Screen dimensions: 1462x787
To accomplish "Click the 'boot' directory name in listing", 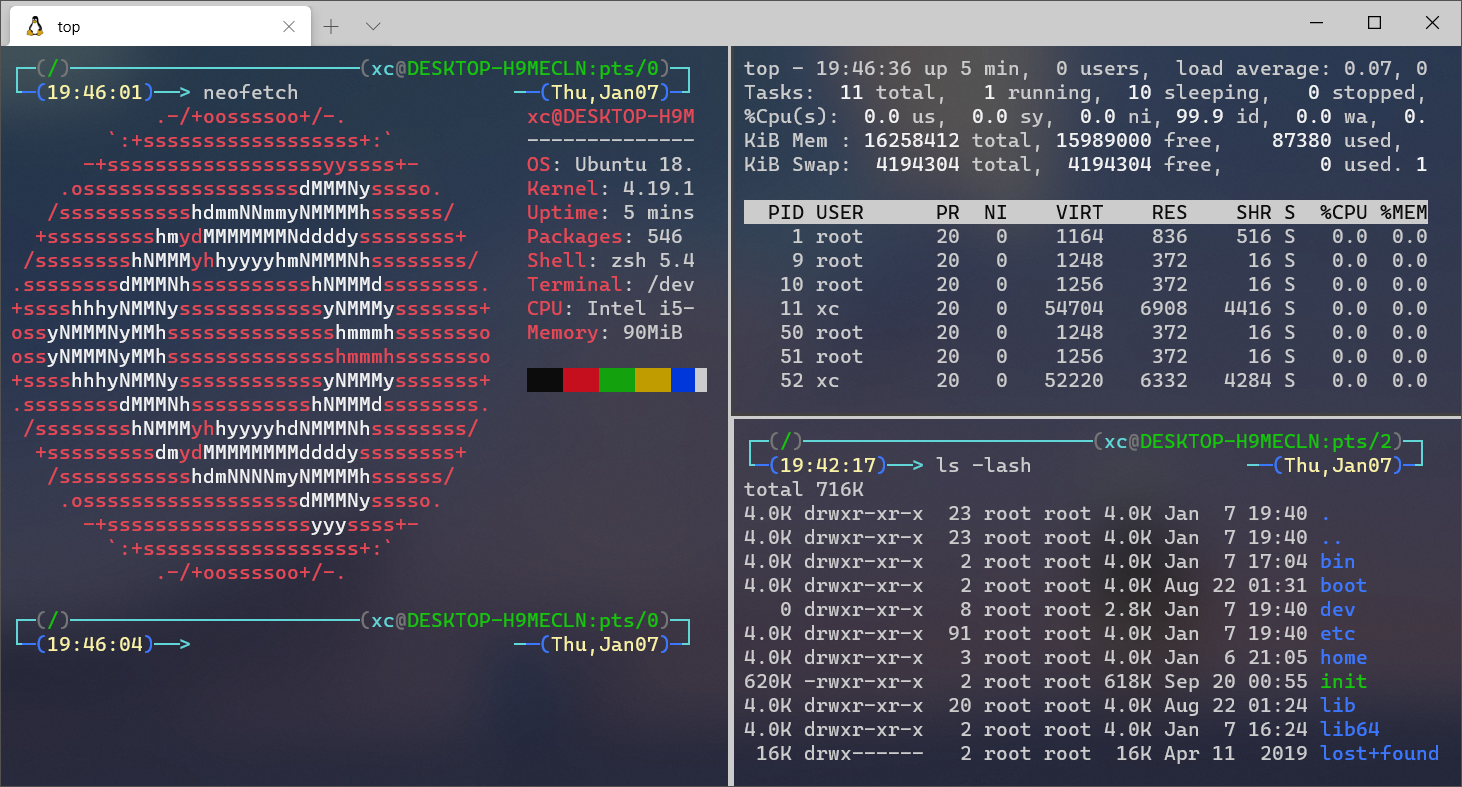I will [x=1344, y=585].
